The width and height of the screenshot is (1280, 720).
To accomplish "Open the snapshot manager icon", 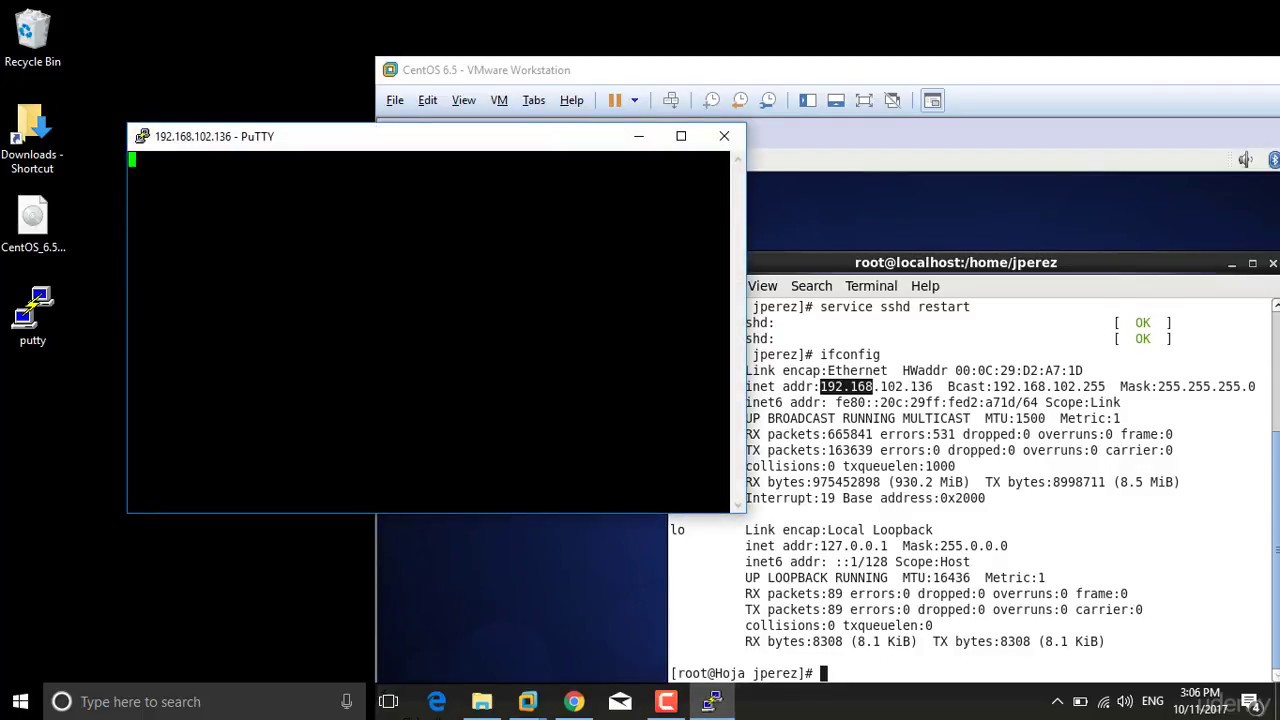I will pyautogui.click(x=768, y=100).
